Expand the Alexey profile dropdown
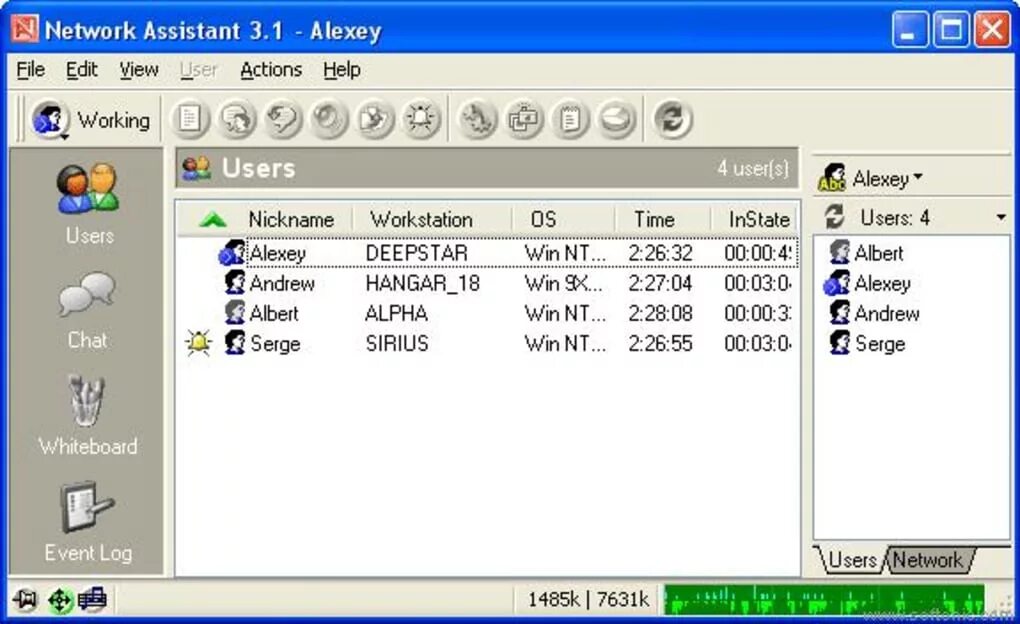 tap(870, 178)
